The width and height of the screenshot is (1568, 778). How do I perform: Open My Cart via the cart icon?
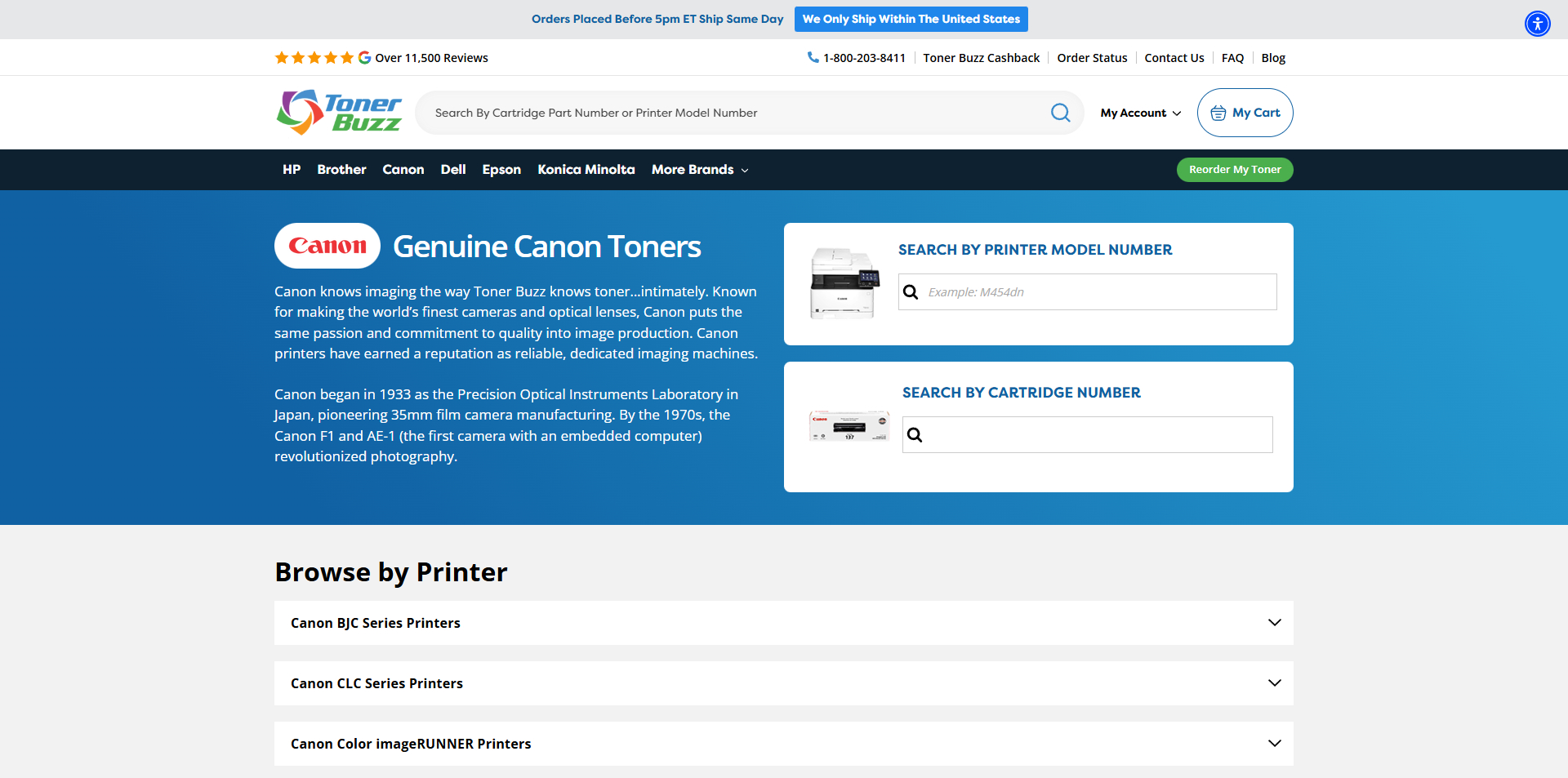[1216, 112]
